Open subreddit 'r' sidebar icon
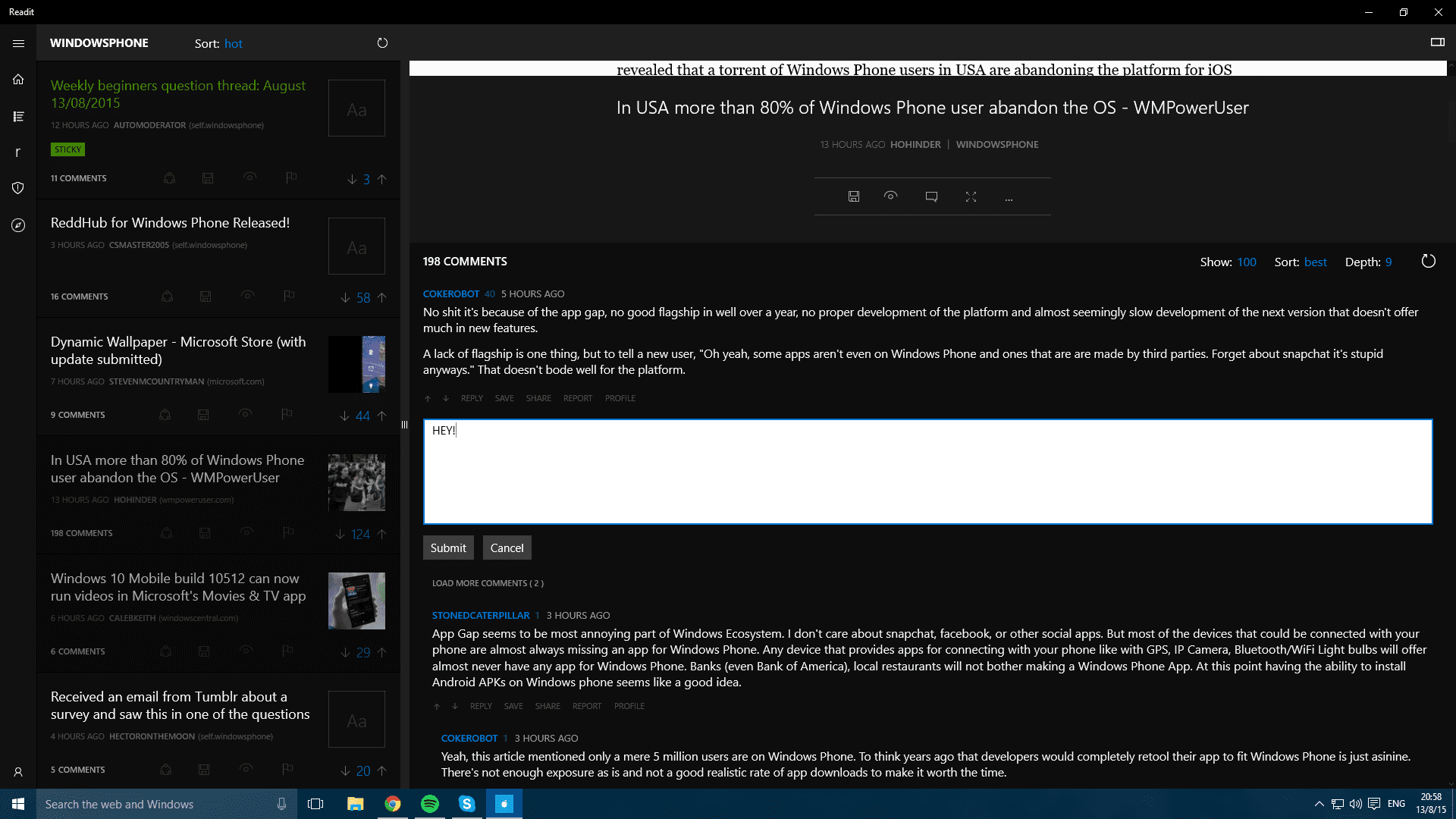 [18, 152]
